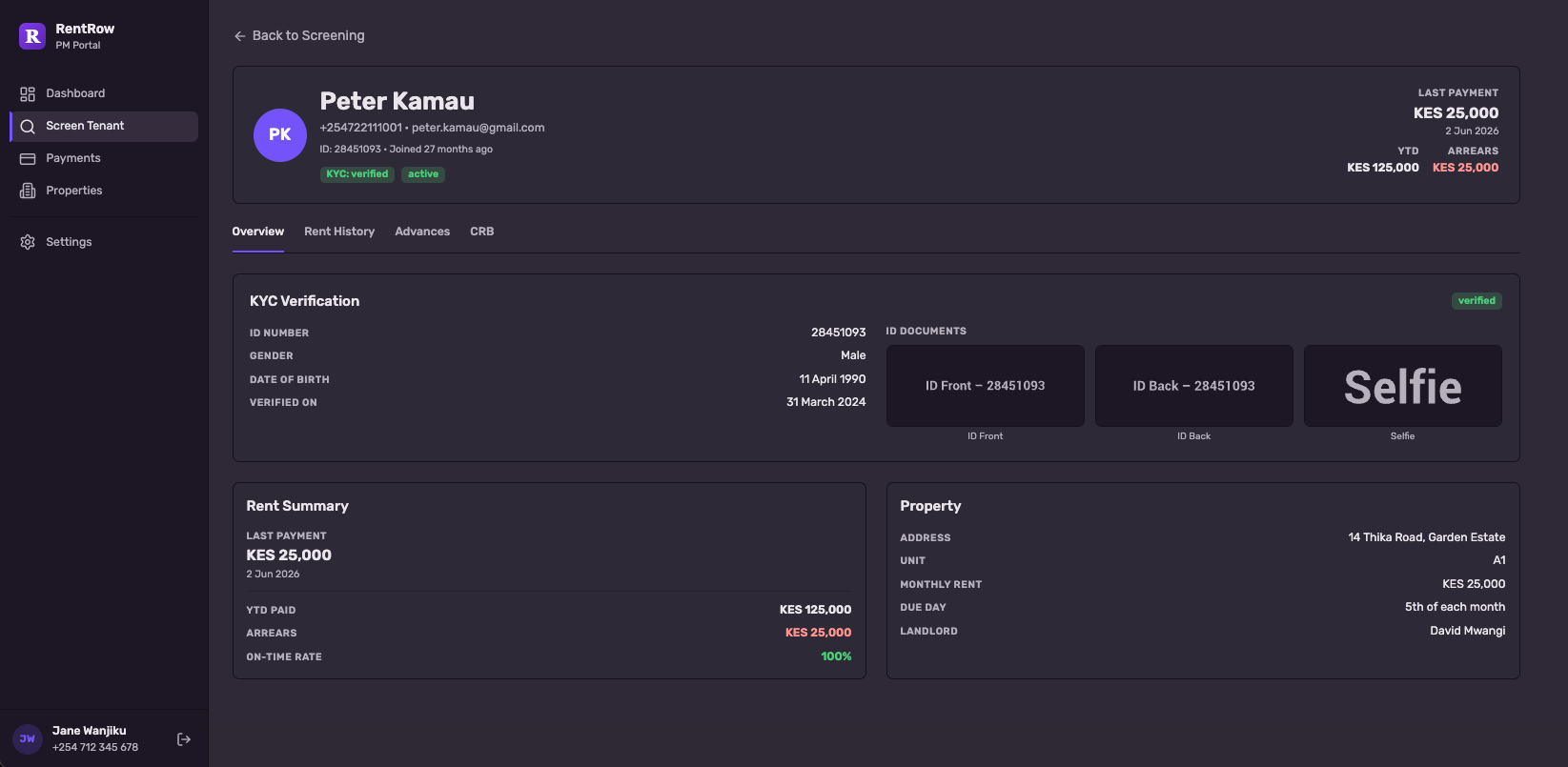Screen dimensions: 1568x767
Task: Click the back arrow icon
Action: (240, 36)
